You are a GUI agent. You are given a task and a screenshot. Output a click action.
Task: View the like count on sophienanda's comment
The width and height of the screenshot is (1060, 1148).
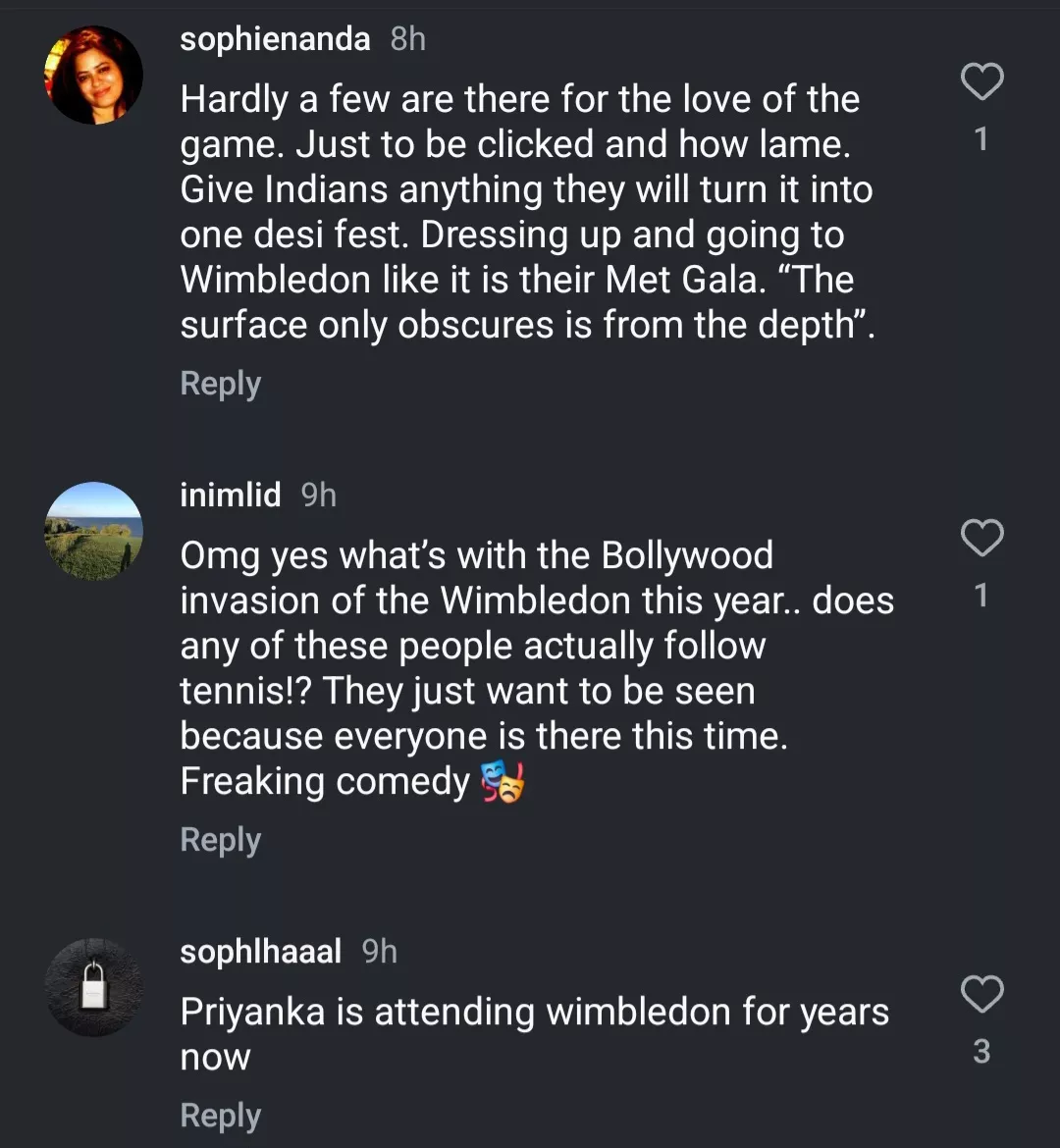coord(981,139)
